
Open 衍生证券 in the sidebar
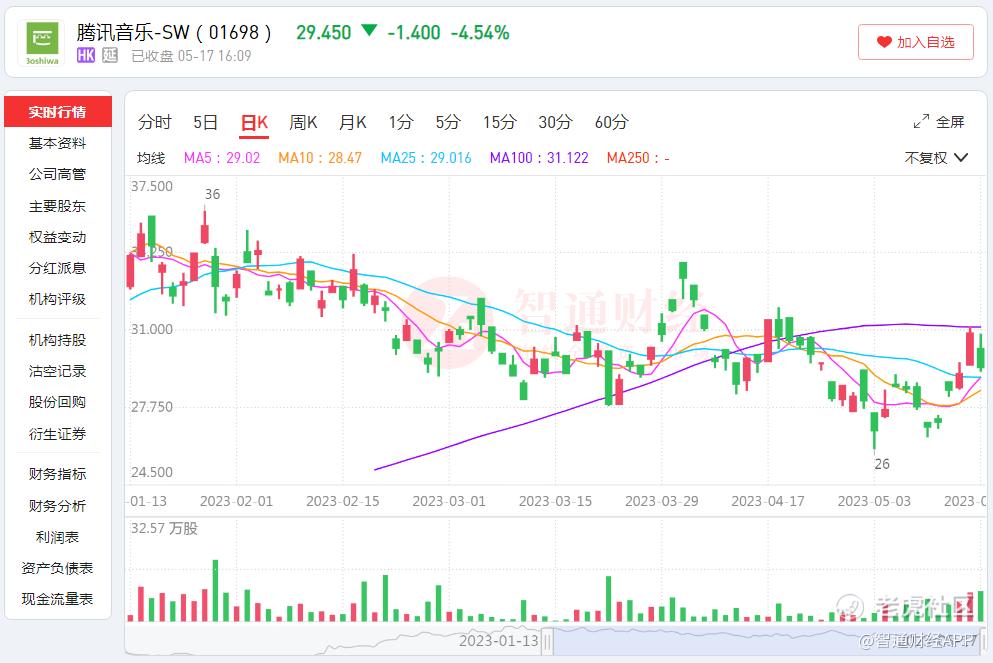pos(58,434)
